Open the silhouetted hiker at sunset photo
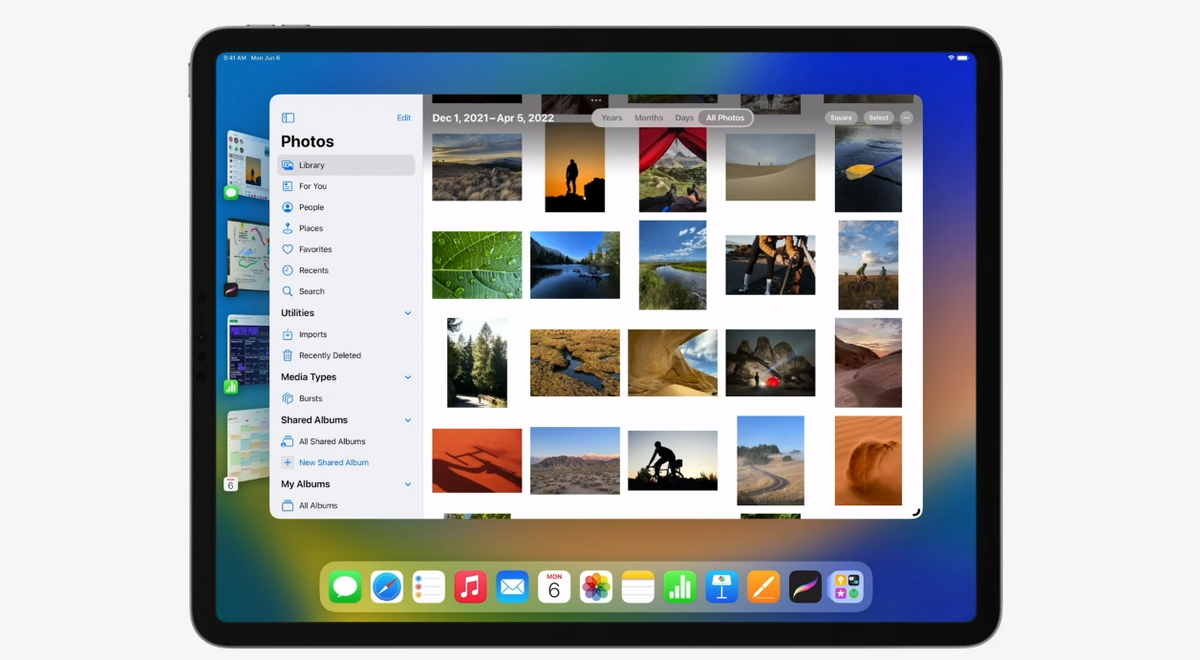Screen dimensions: 1200x660 [x=575, y=167]
